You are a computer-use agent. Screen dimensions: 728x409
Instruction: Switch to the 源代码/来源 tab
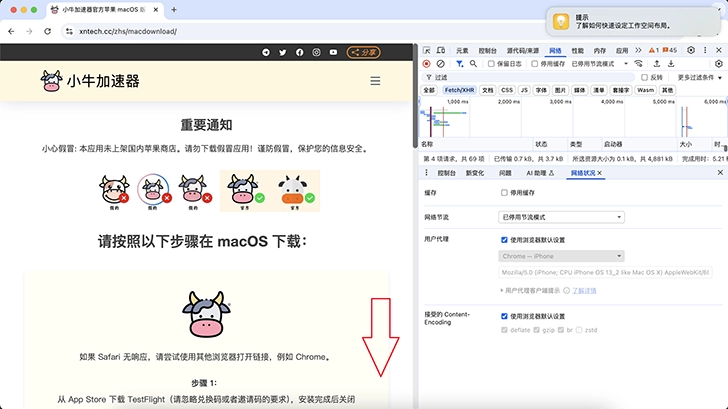[x=523, y=51]
